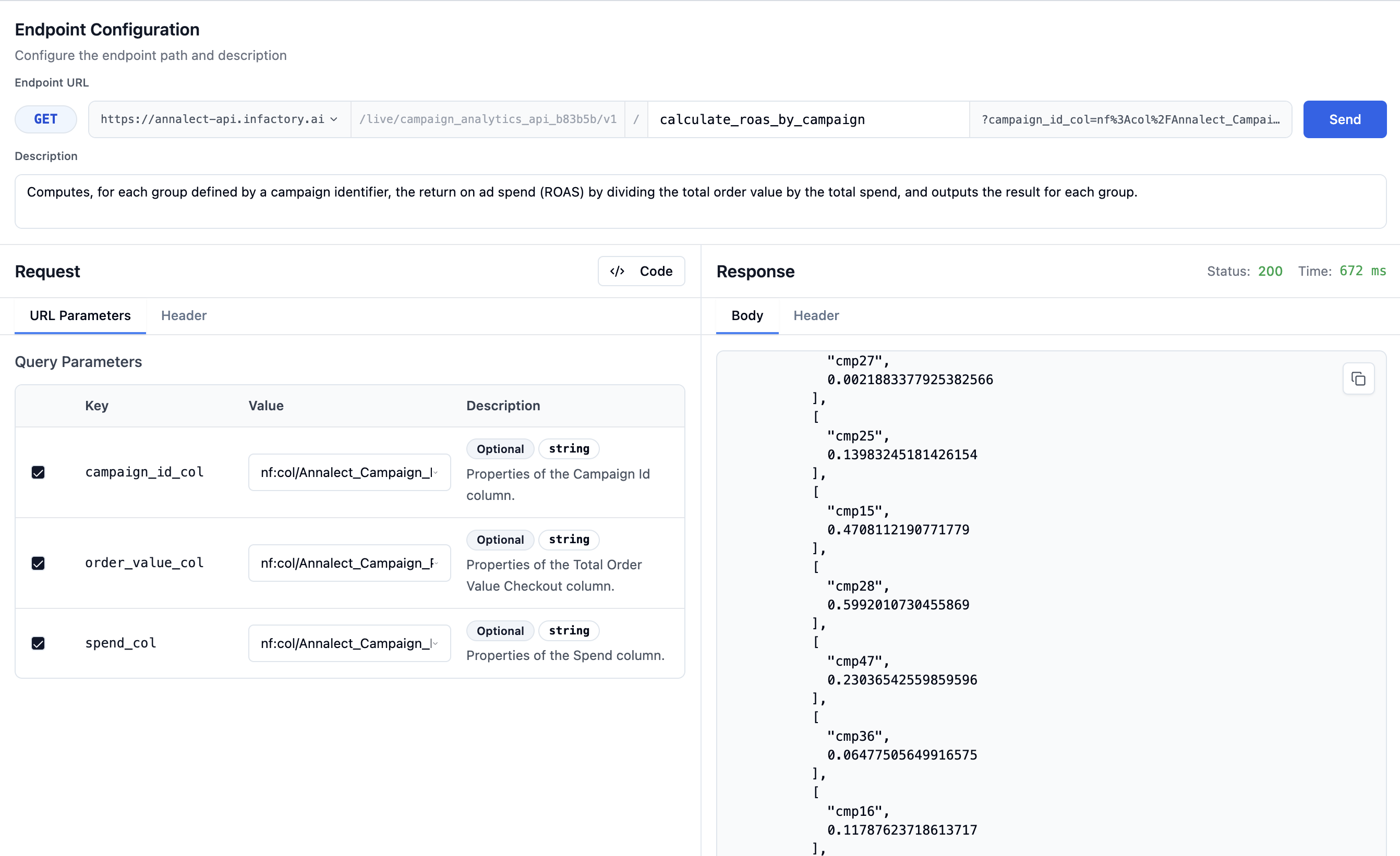The width and height of the screenshot is (1400, 856).
Task: Click the Query Parameters heading
Action: pos(78,362)
